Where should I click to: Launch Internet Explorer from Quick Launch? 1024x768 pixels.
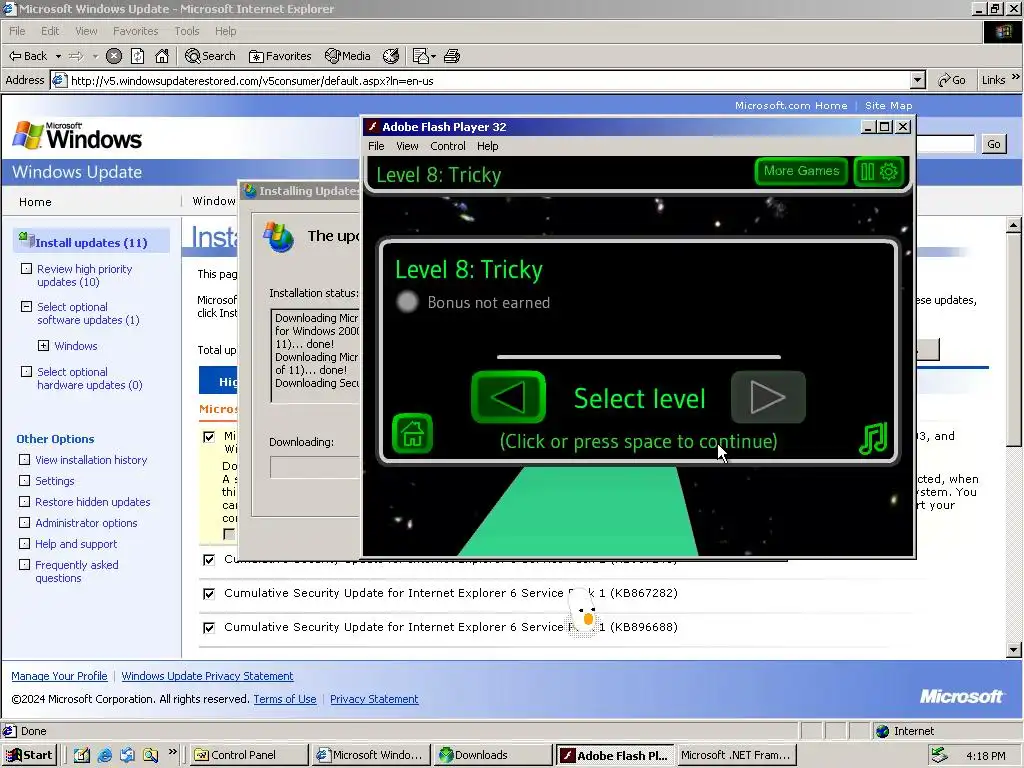(104, 755)
